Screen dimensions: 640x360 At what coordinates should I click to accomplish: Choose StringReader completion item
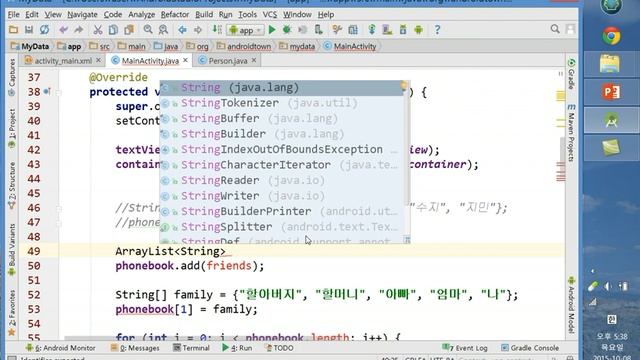282,180
